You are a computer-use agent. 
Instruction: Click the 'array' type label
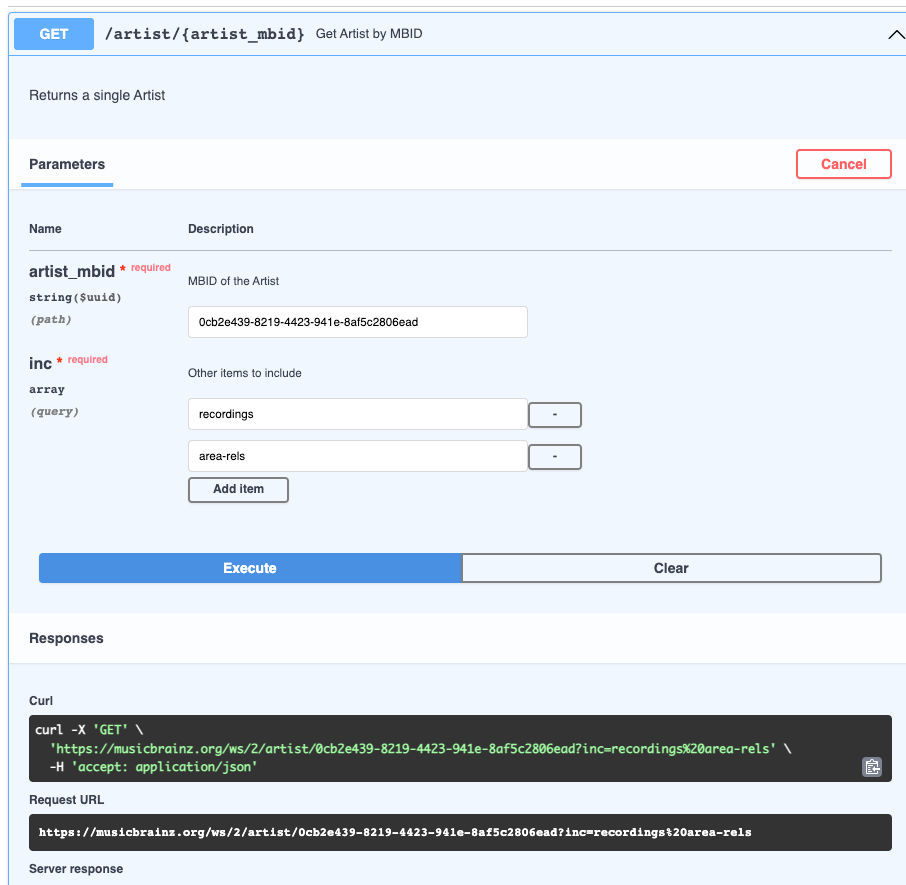[x=47, y=389]
